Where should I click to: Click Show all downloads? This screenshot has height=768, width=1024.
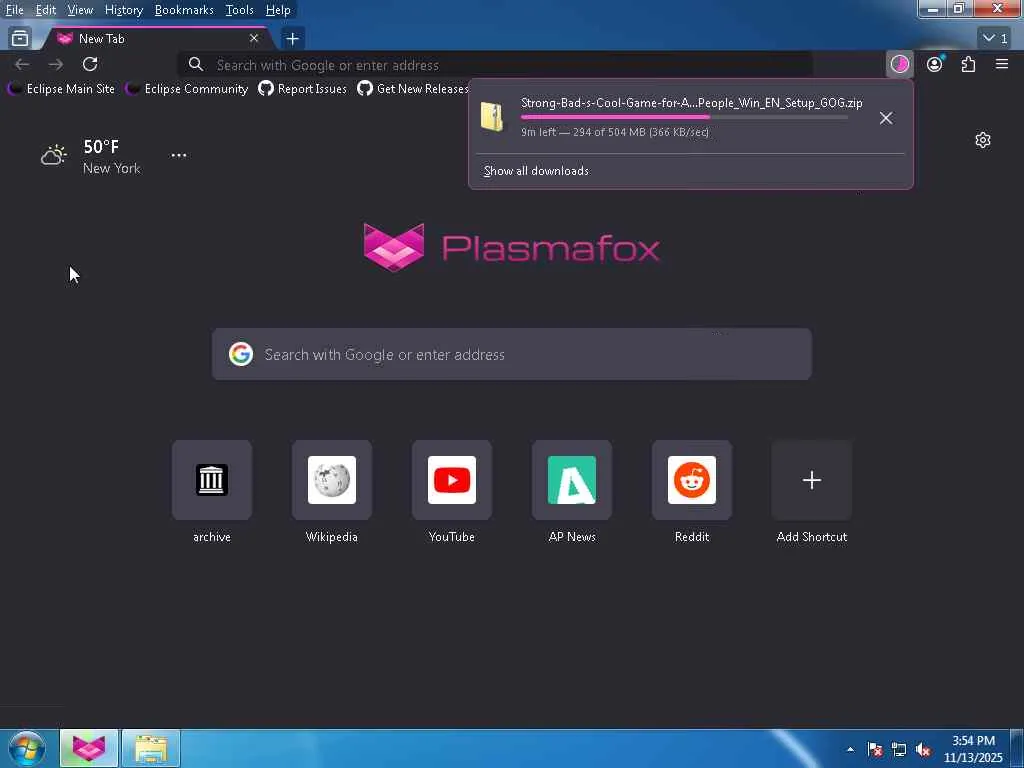coord(536,170)
